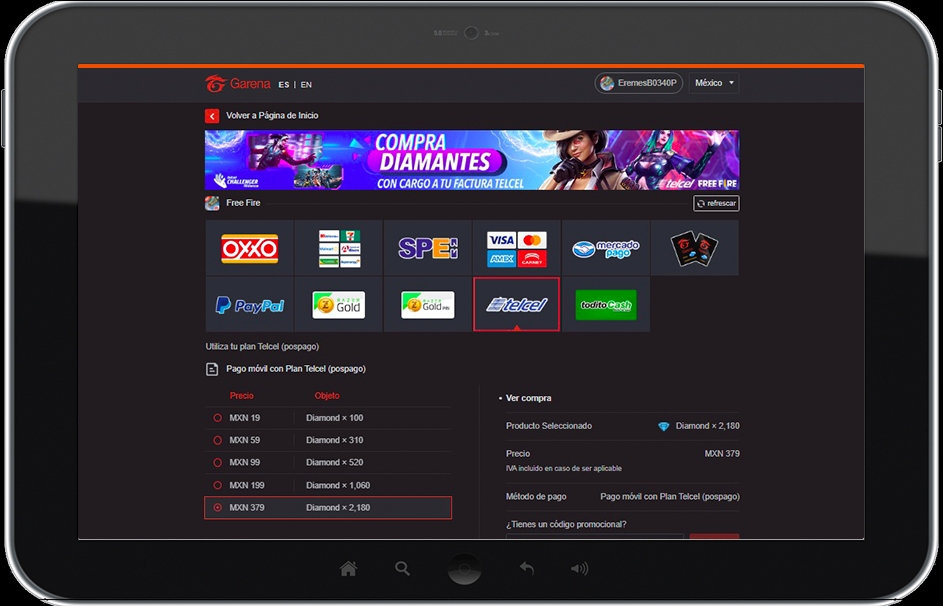
Task: Click the Diamond × 1,060 row text
Action: (x=338, y=485)
